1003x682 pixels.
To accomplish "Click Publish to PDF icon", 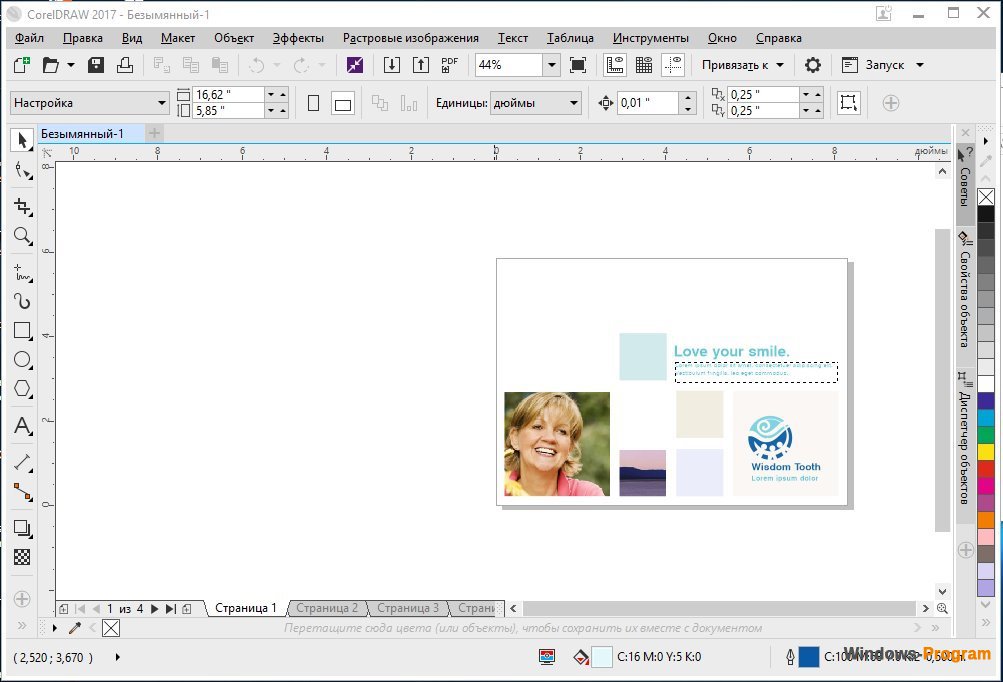I will 450,65.
